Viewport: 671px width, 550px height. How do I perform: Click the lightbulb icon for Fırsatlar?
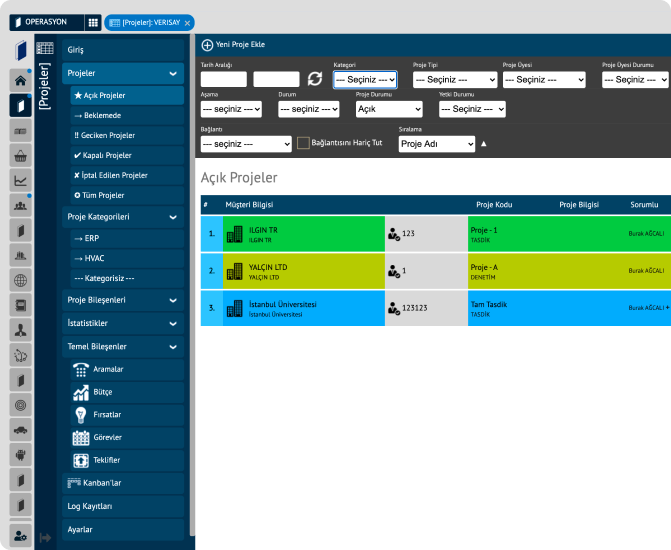(81, 415)
